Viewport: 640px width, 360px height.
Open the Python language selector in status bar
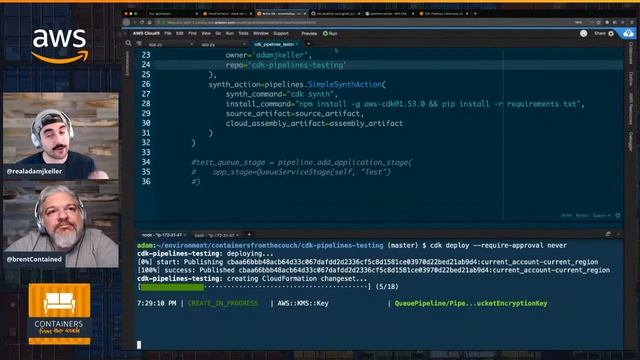coord(582,216)
